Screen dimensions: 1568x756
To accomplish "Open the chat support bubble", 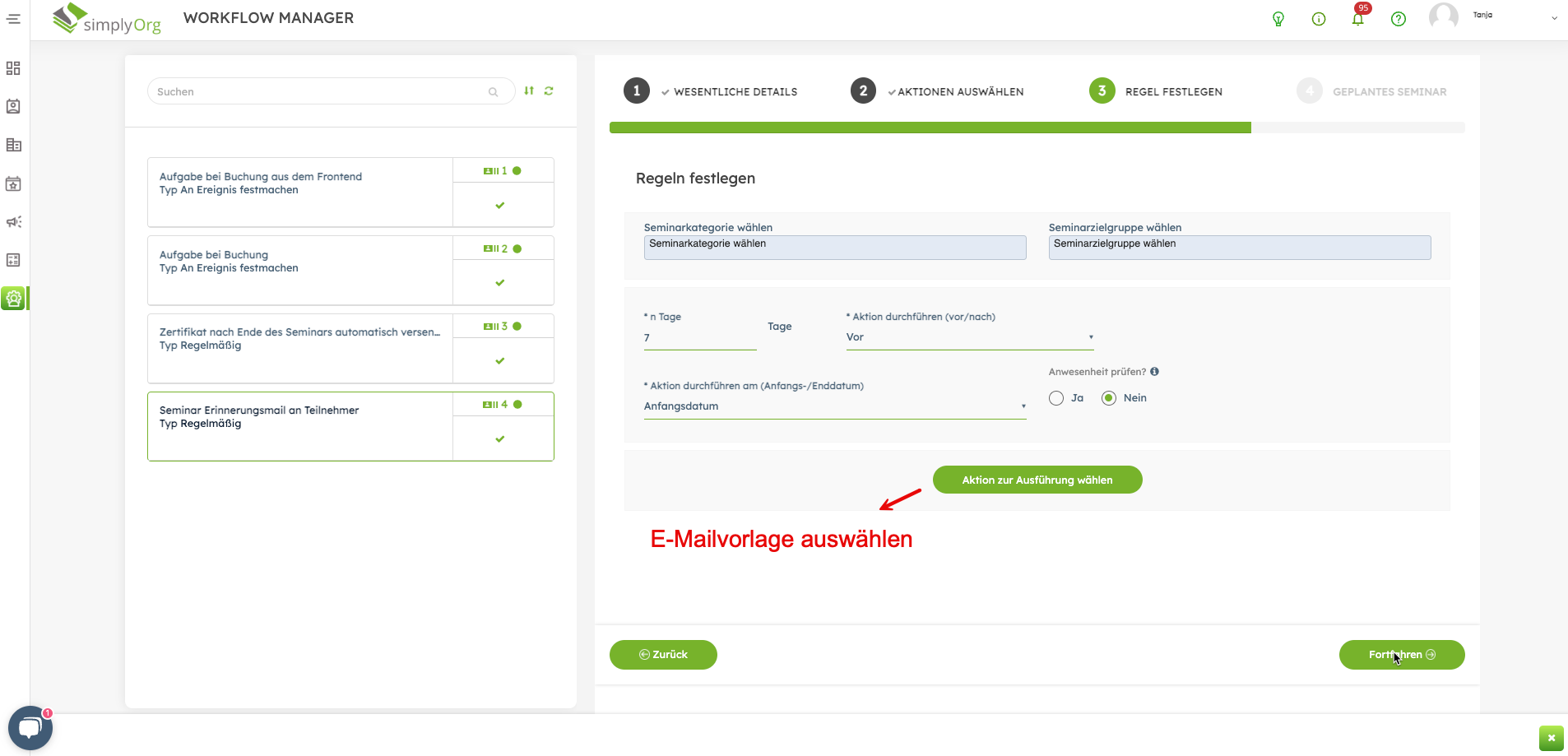I will pyautogui.click(x=30, y=727).
